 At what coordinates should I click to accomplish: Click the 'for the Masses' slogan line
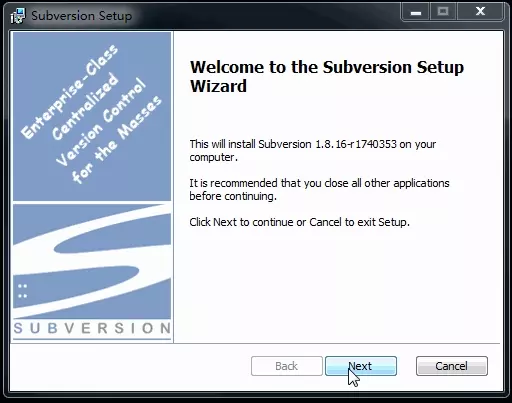(x=117, y=139)
